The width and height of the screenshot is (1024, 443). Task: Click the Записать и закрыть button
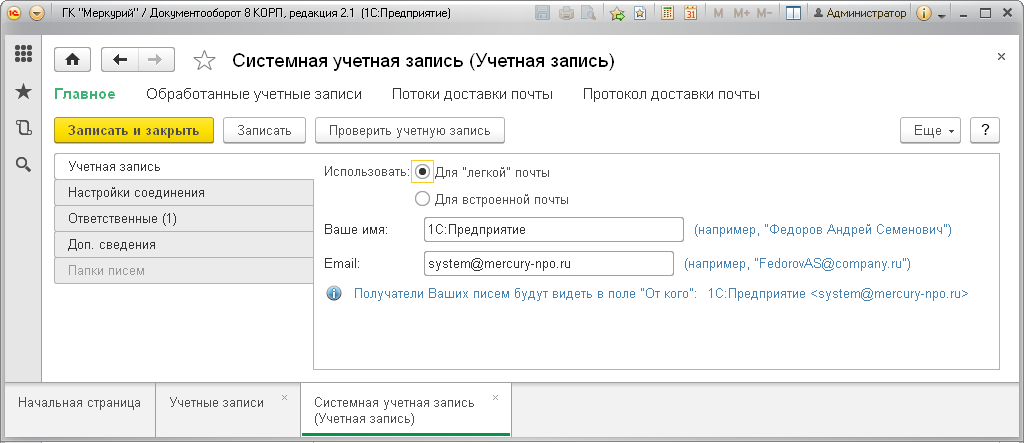pos(134,130)
